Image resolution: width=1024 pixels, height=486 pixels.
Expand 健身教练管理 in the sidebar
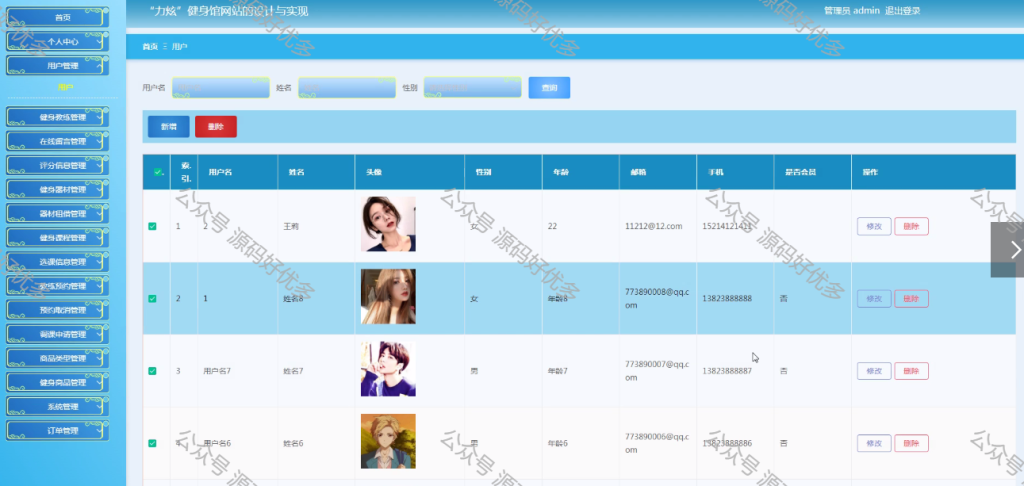pos(57,118)
